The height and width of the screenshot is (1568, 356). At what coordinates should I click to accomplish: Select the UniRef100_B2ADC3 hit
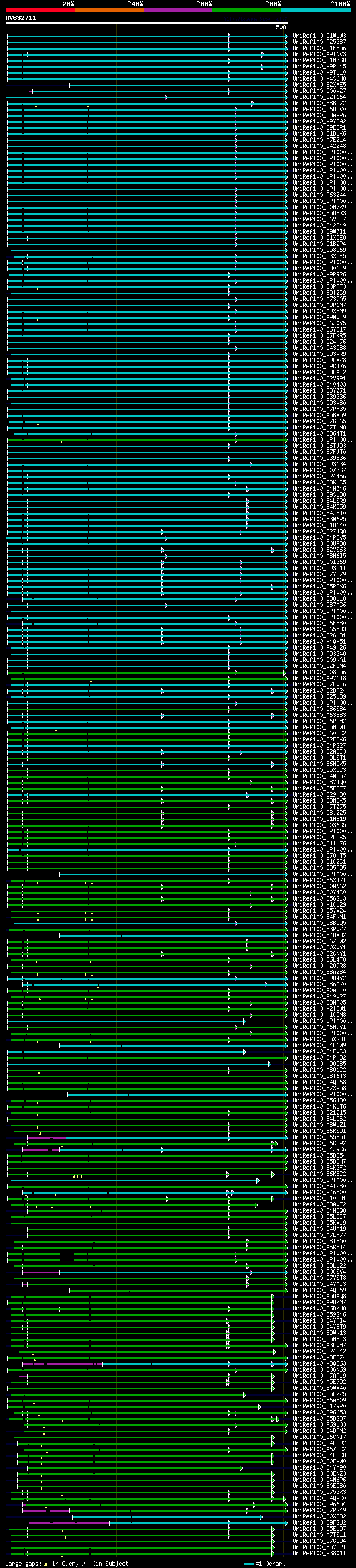click(x=319, y=752)
